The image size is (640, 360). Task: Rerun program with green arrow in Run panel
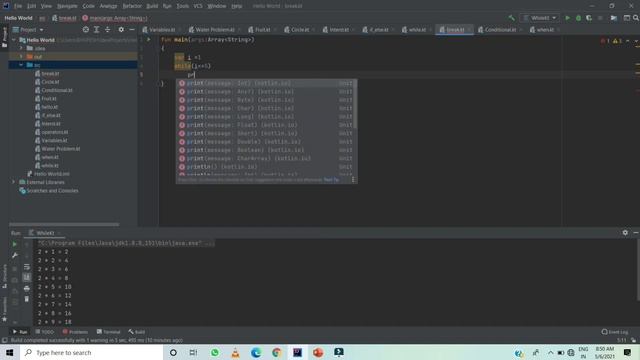click(x=15, y=244)
